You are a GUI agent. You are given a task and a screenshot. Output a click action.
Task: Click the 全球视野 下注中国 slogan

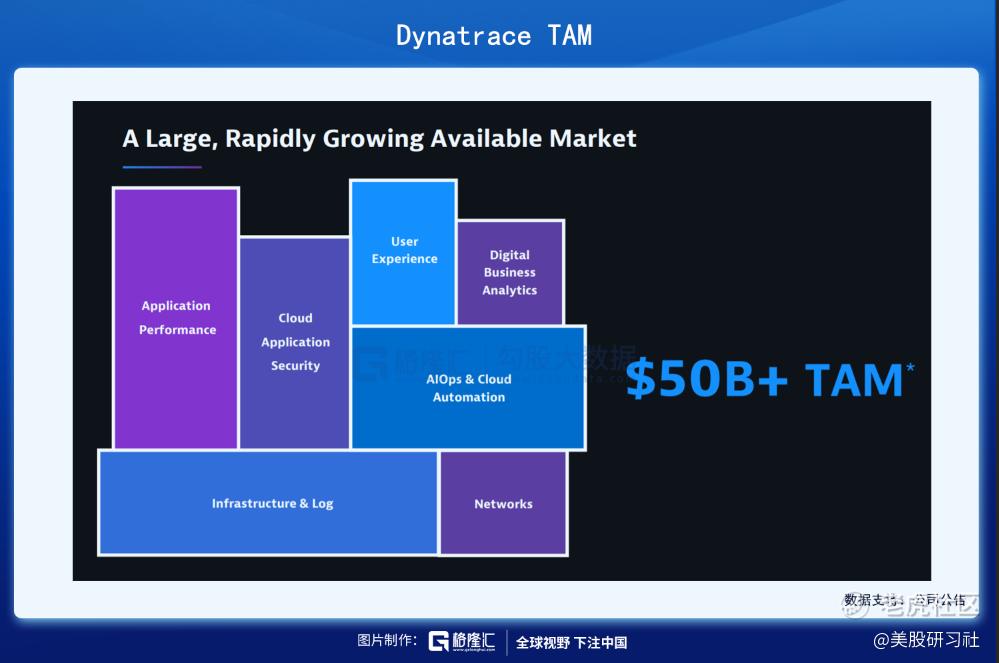571,643
